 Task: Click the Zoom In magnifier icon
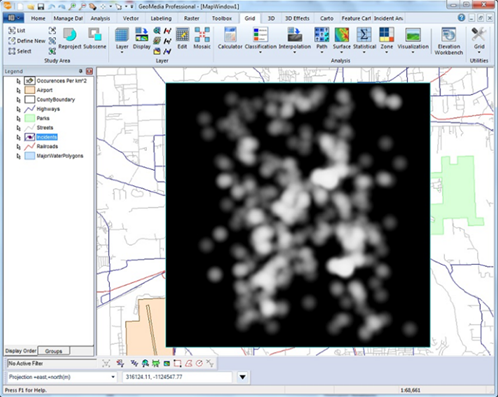[x=72, y=6]
